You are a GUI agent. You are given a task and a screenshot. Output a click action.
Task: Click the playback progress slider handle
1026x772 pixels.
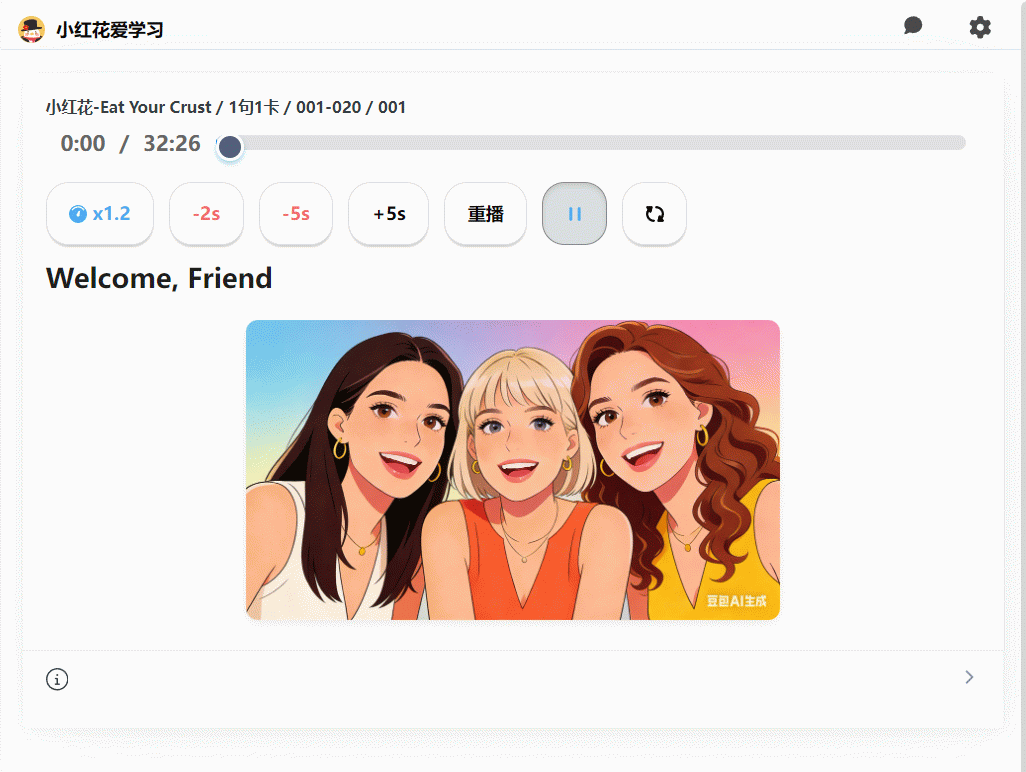tap(230, 147)
